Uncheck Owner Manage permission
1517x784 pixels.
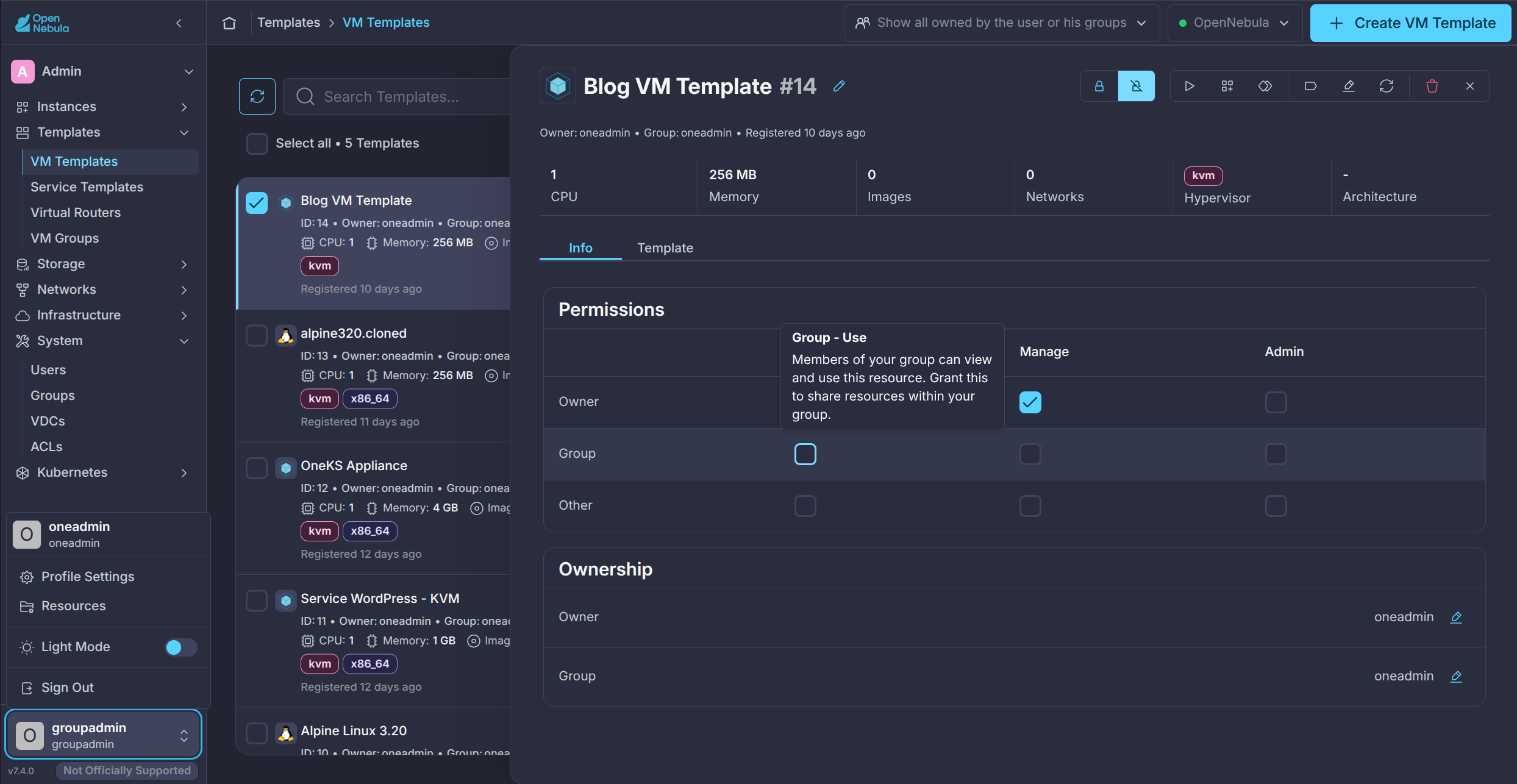coord(1030,402)
